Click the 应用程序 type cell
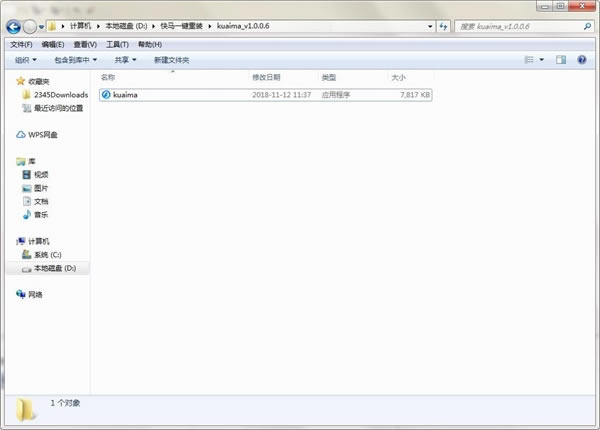This screenshot has width=600, height=430. (x=336, y=95)
